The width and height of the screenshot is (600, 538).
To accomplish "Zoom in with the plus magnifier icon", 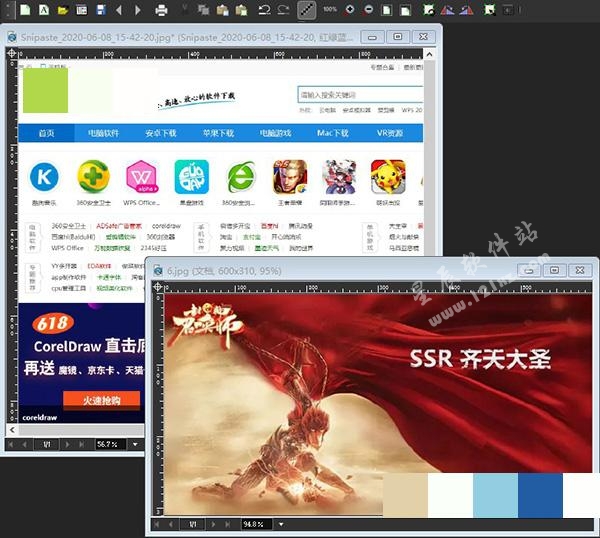I will coord(349,10).
